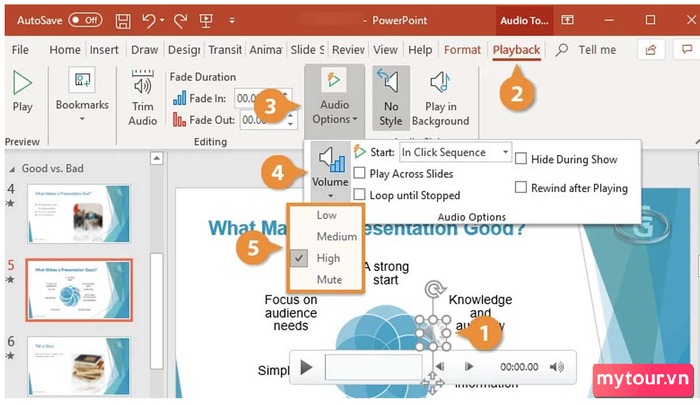Click play on the audio player bar
This screenshot has height=405, width=700.
[306, 368]
